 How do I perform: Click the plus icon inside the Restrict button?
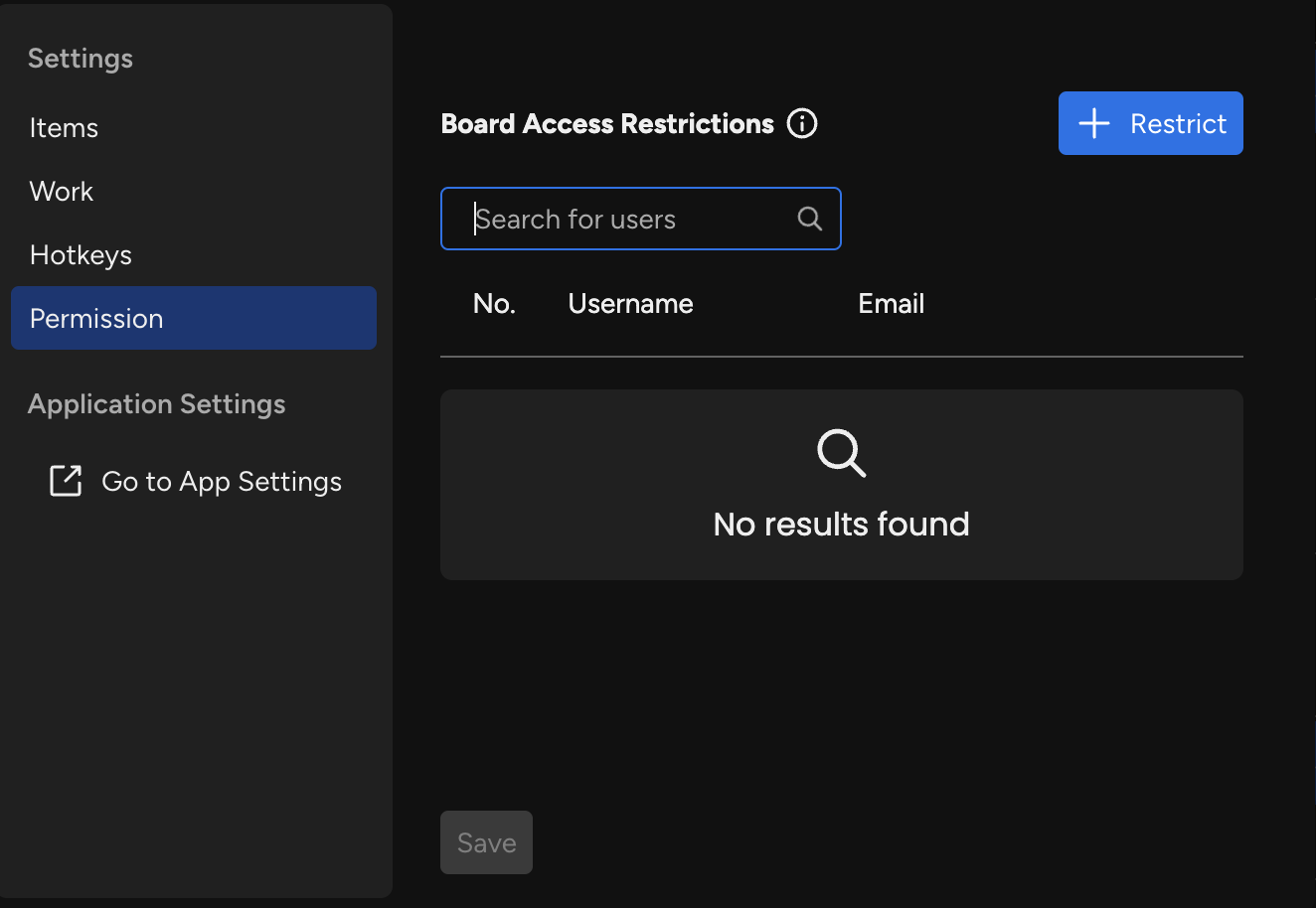pos(1094,123)
